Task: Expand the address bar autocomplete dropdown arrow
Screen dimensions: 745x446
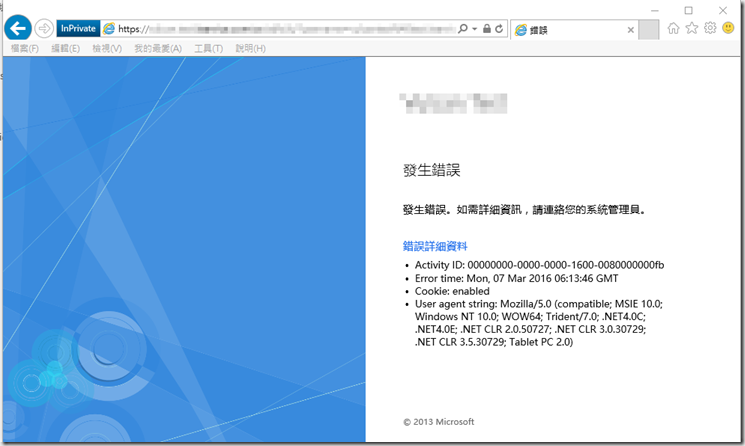Action: pos(475,29)
